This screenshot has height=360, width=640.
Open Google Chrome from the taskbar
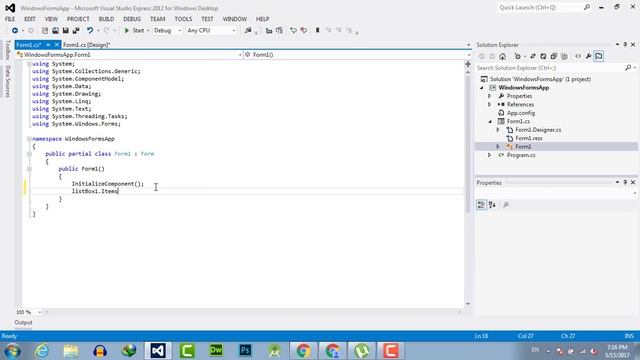303,351
